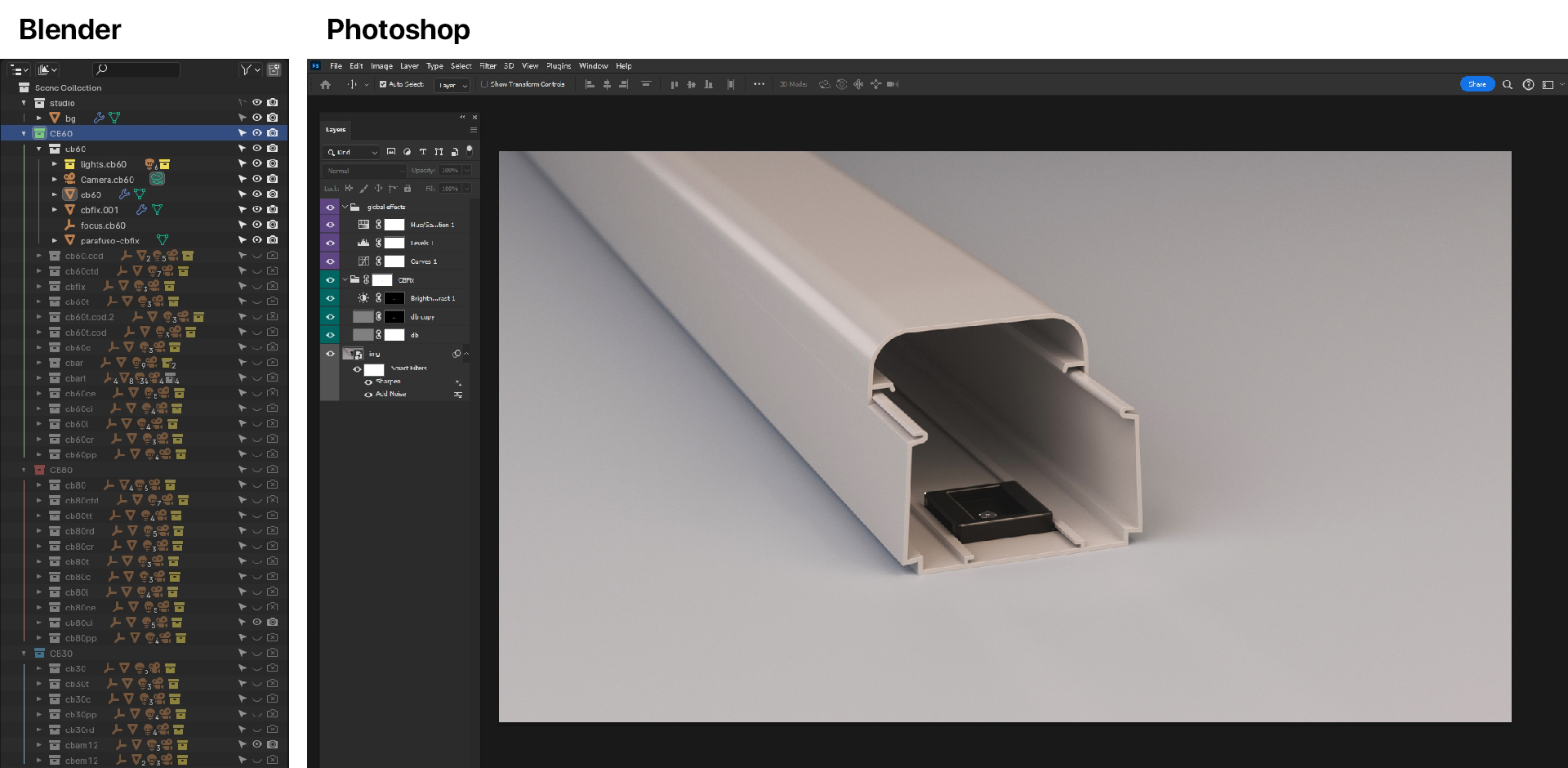Click the cbfix.001 modifier wrench icon
The height and width of the screenshot is (768, 1568).
tap(141, 210)
